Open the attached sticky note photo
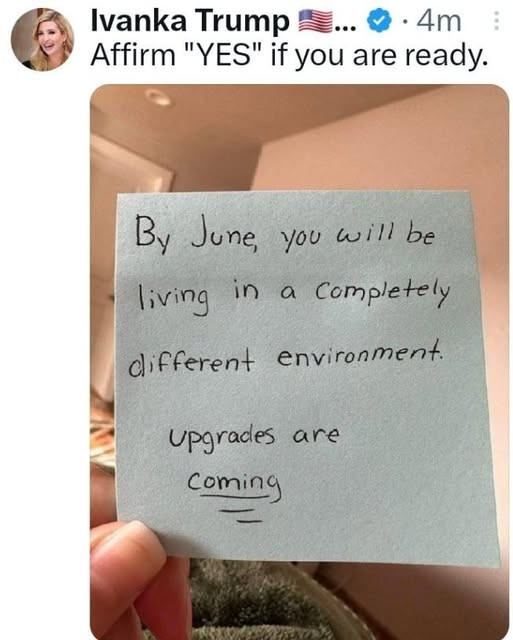This screenshot has width=513, height=640. 300,362
